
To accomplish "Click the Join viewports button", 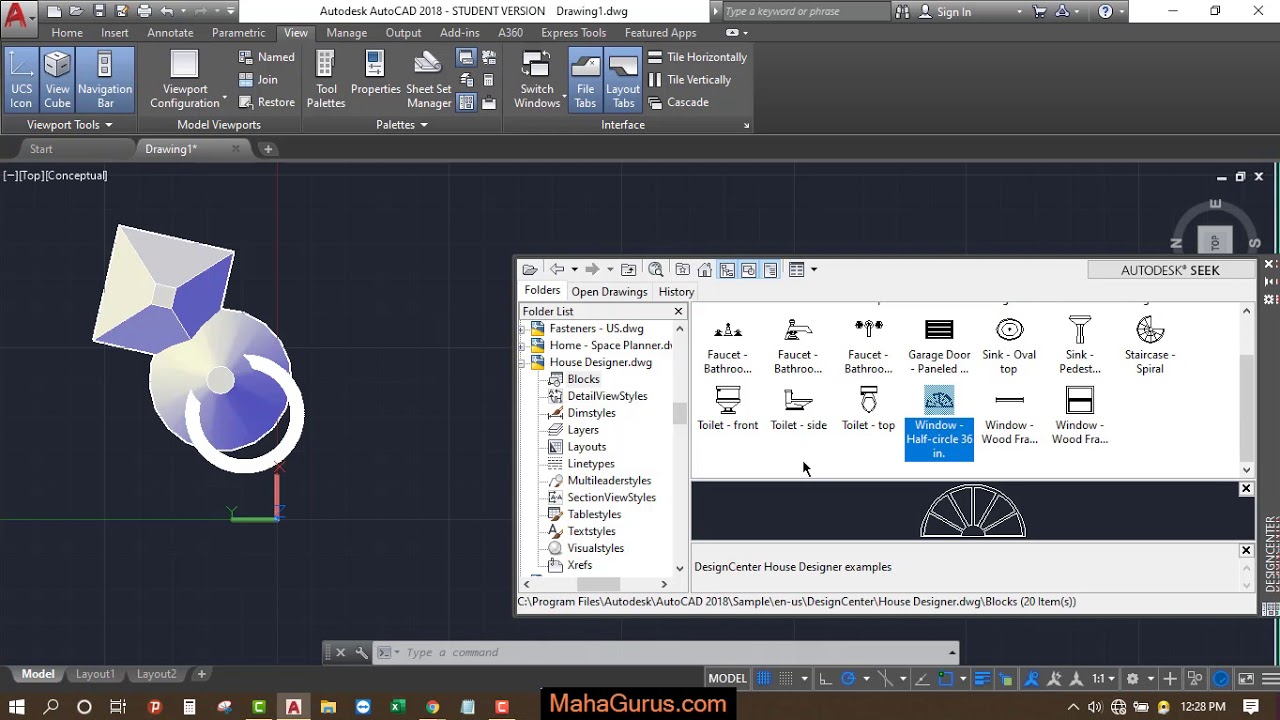I will (x=259, y=80).
